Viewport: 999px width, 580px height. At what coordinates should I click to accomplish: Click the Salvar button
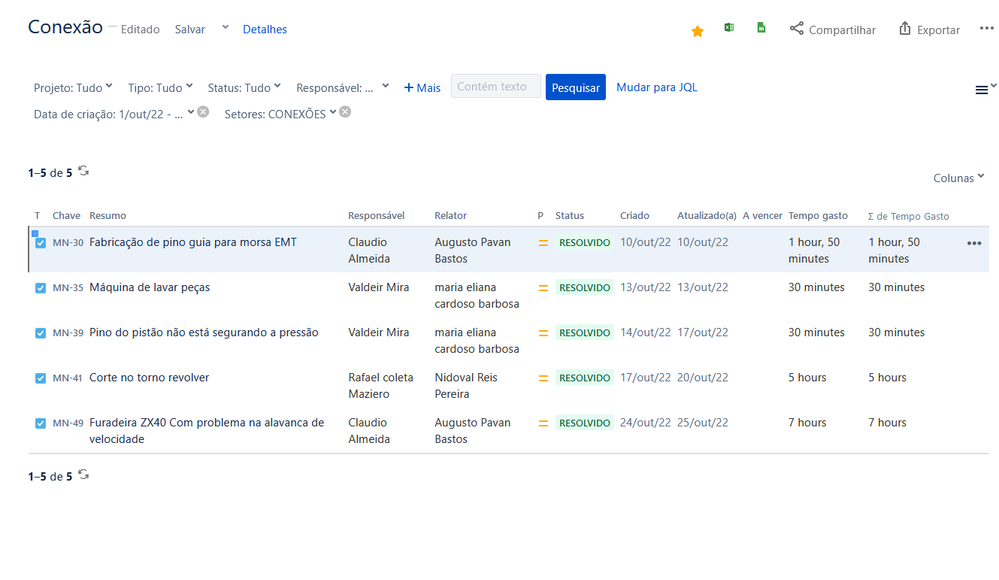(x=190, y=29)
